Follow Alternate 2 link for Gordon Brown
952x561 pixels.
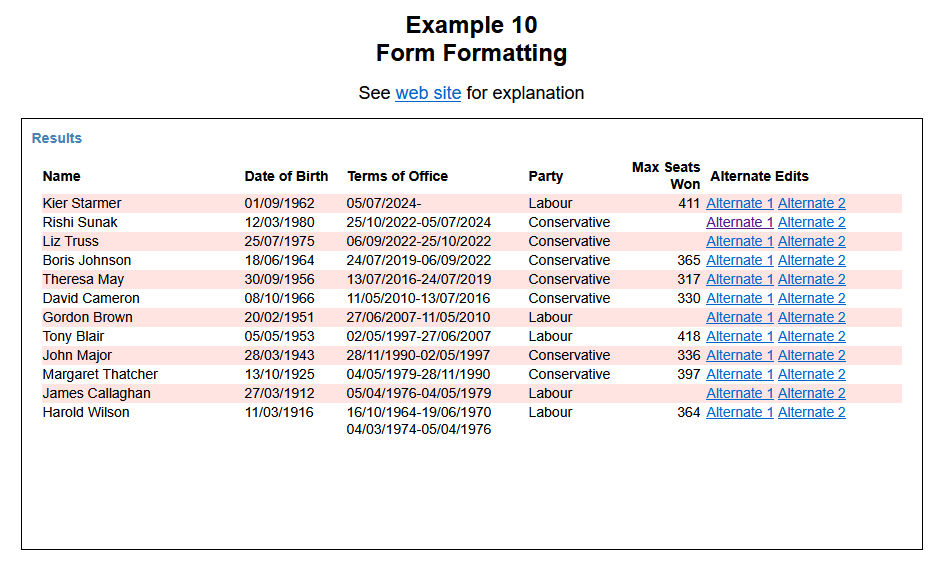coord(811,317)
